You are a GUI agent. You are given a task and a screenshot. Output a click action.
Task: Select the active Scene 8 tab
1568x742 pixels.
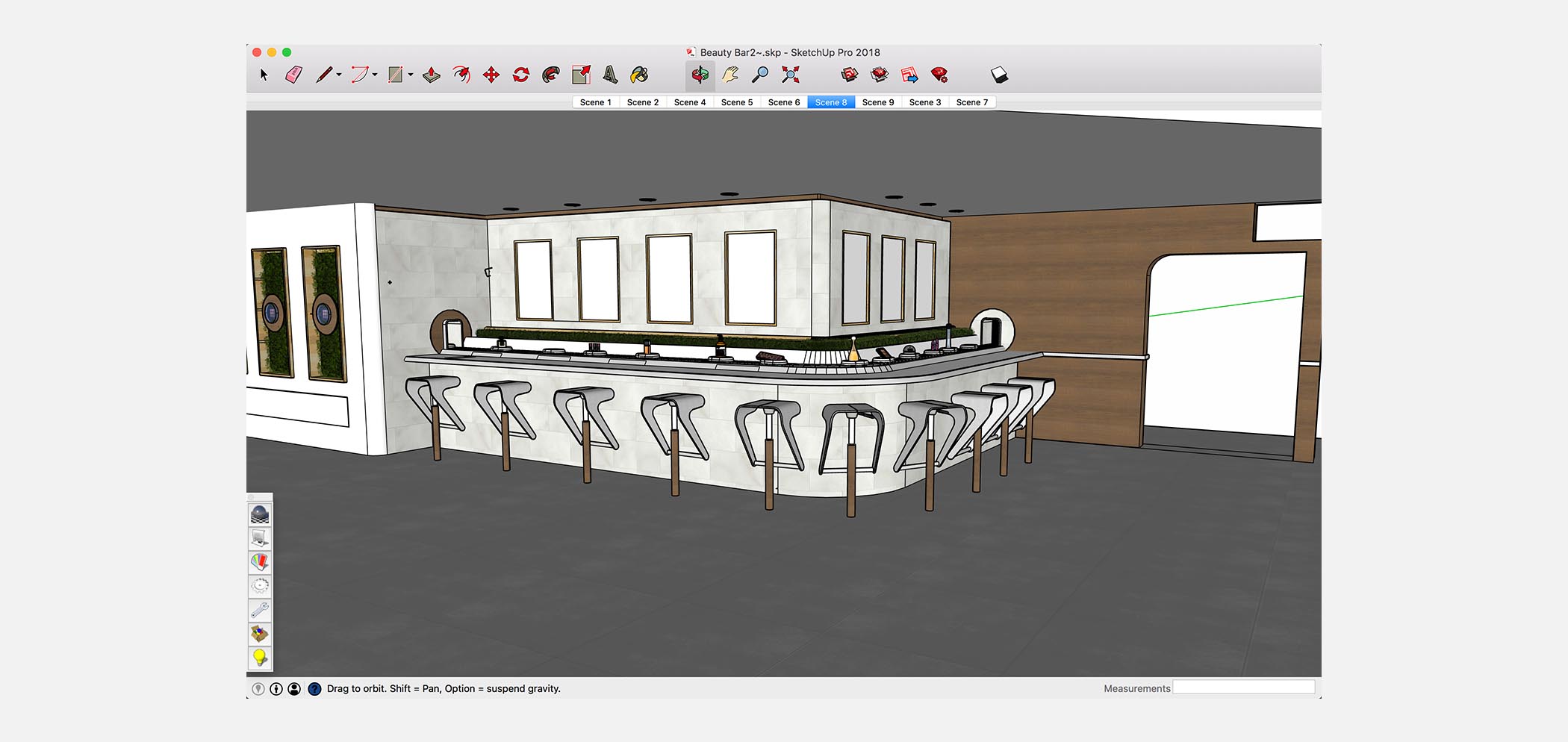coord(831,102)
